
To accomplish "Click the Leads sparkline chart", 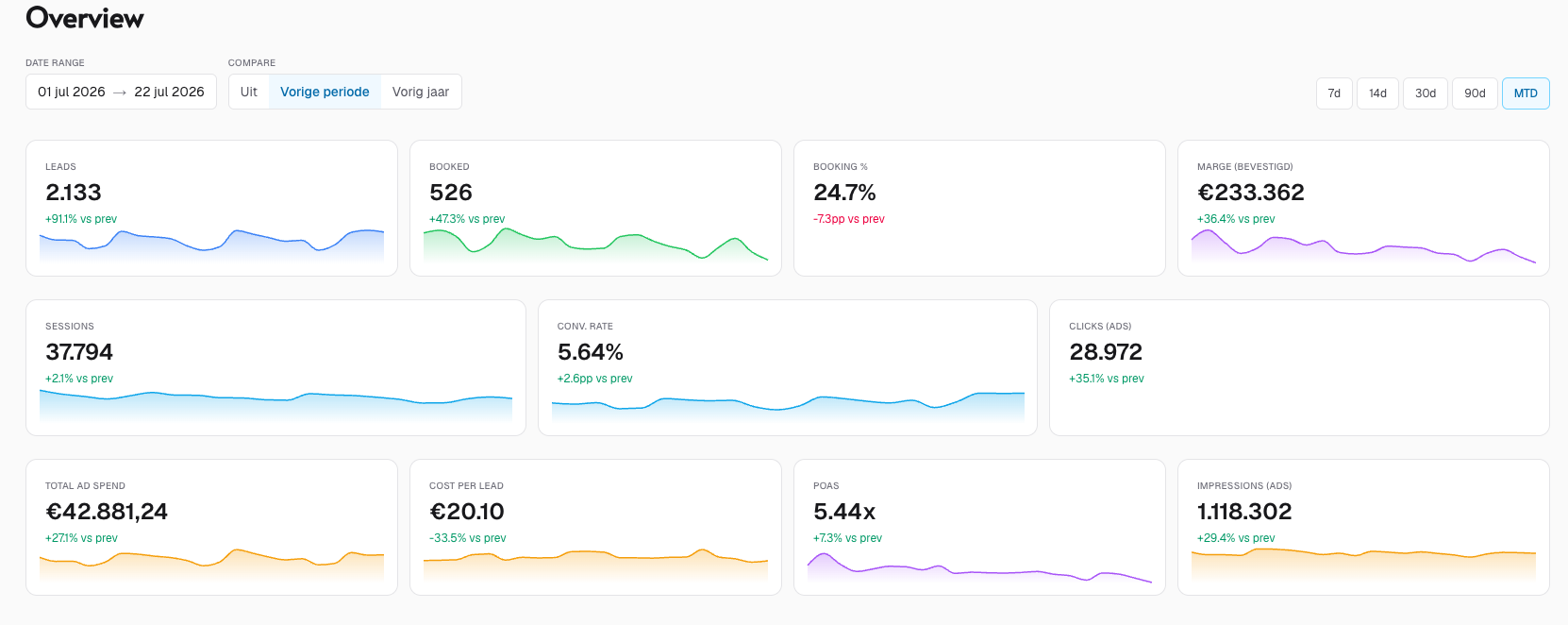I will pos(211,245).
